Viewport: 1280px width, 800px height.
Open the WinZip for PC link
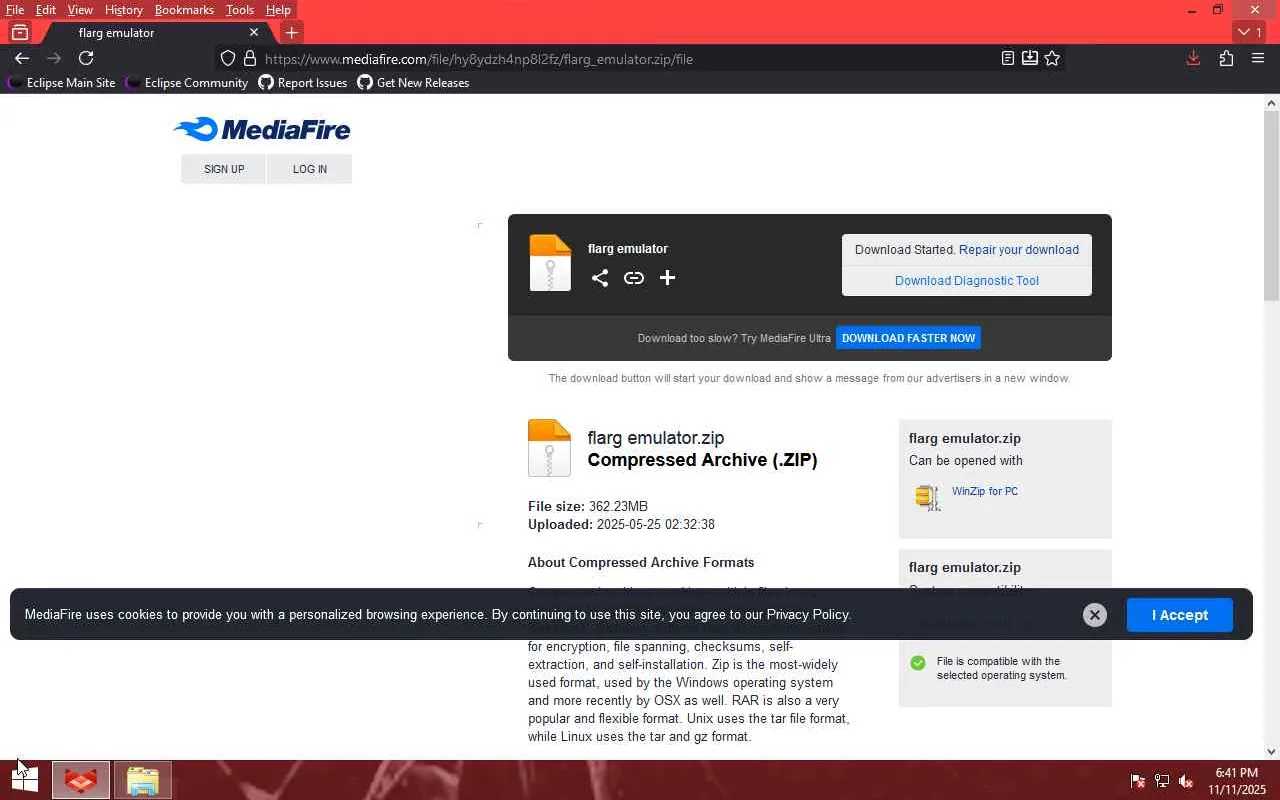tap(985, 491)
